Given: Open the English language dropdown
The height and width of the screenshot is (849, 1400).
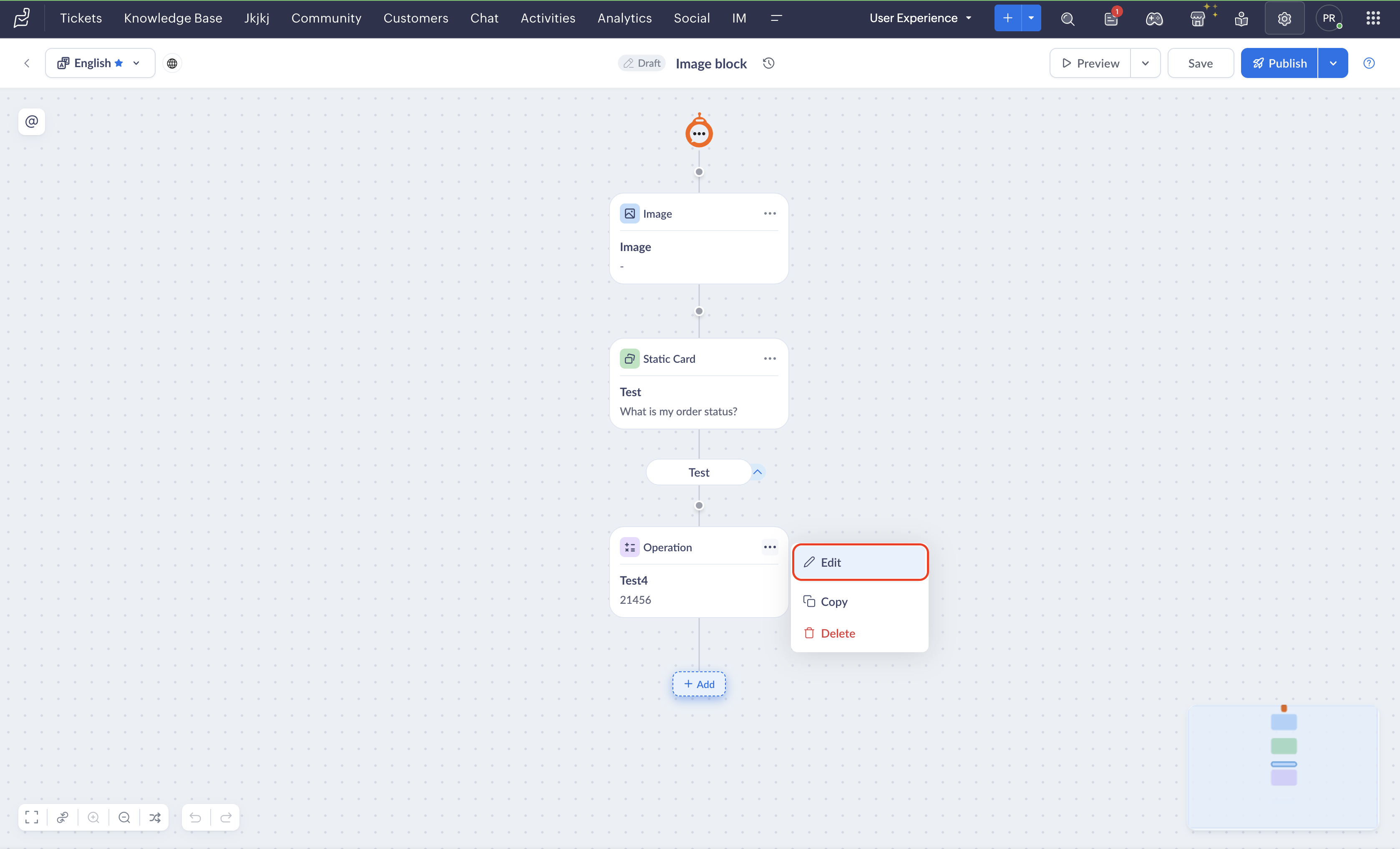Looking at the screenshot, I should (x=100, y=63).
